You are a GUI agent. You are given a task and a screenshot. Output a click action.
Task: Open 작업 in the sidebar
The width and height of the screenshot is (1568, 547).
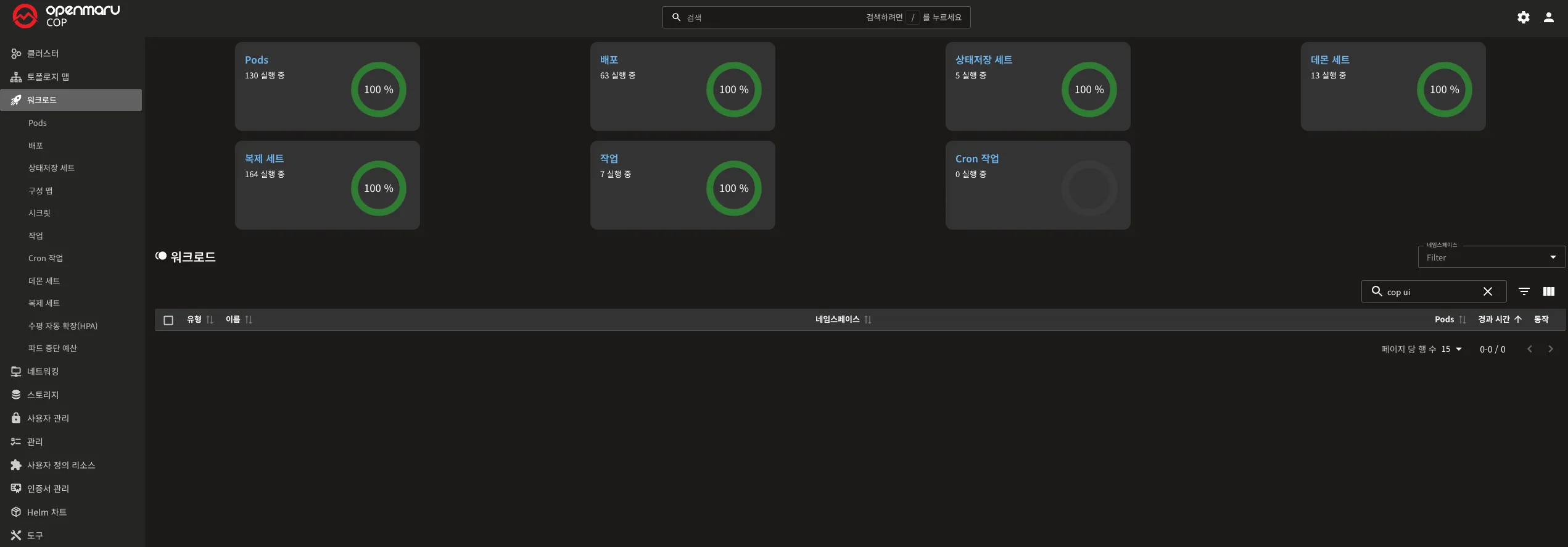tap(36, 236)
